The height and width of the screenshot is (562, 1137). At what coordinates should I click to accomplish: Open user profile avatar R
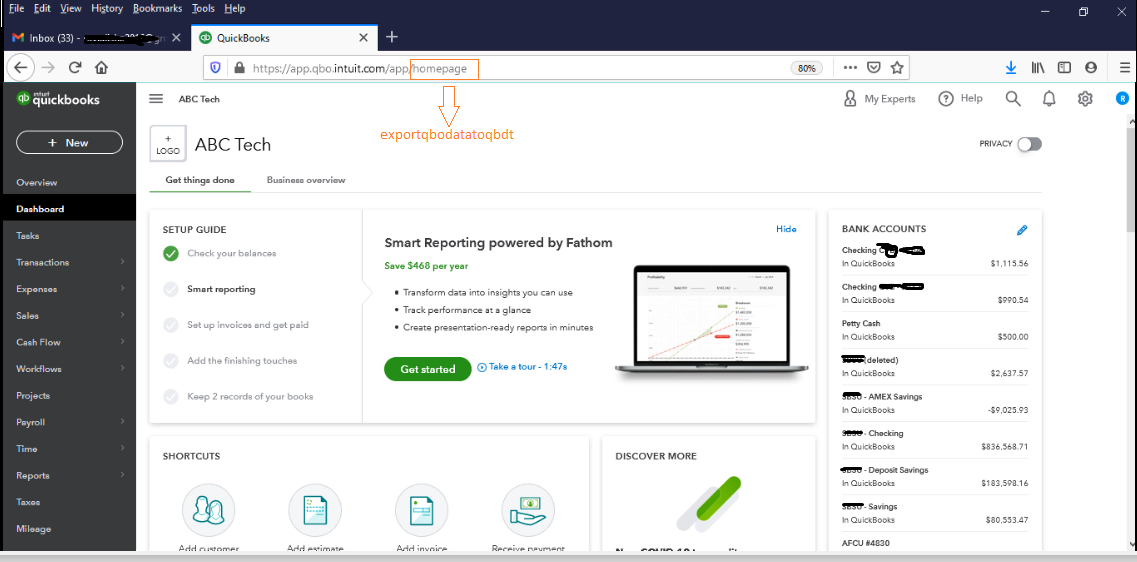[x=1122, y=99]
